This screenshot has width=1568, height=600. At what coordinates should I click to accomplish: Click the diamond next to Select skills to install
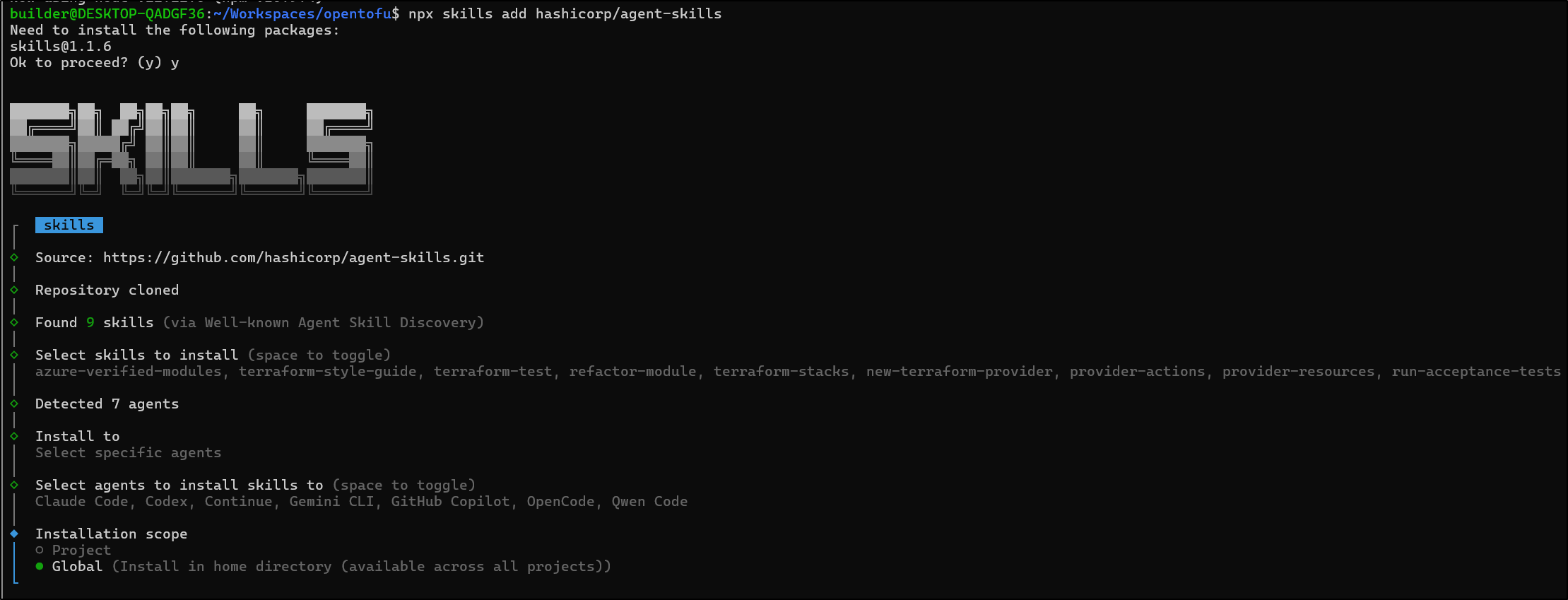pyautogui.click(x=14, y=355)
